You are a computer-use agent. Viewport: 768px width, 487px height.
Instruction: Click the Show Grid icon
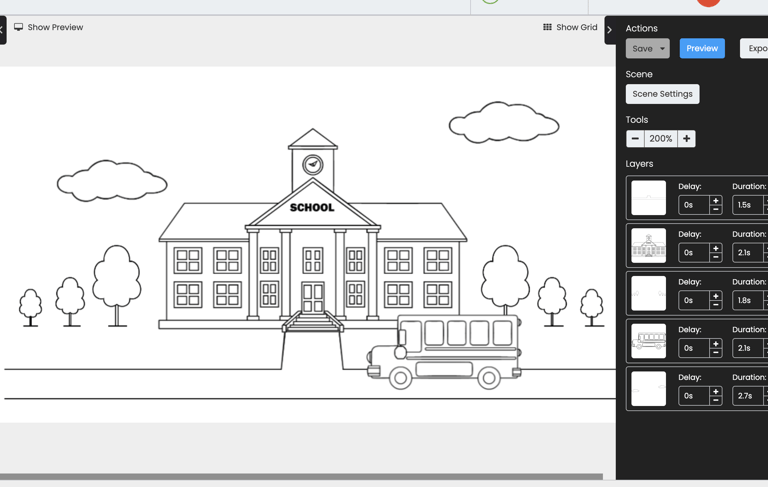click(547, 27)
